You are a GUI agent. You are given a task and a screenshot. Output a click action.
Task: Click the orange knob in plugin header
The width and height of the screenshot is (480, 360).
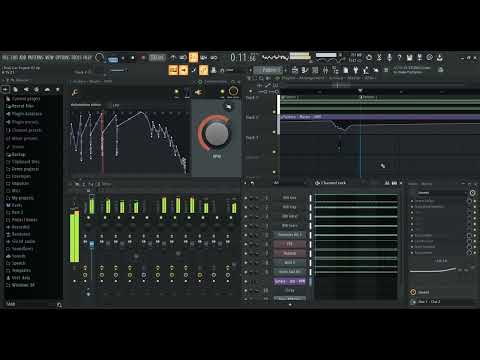tap(233, 91)
